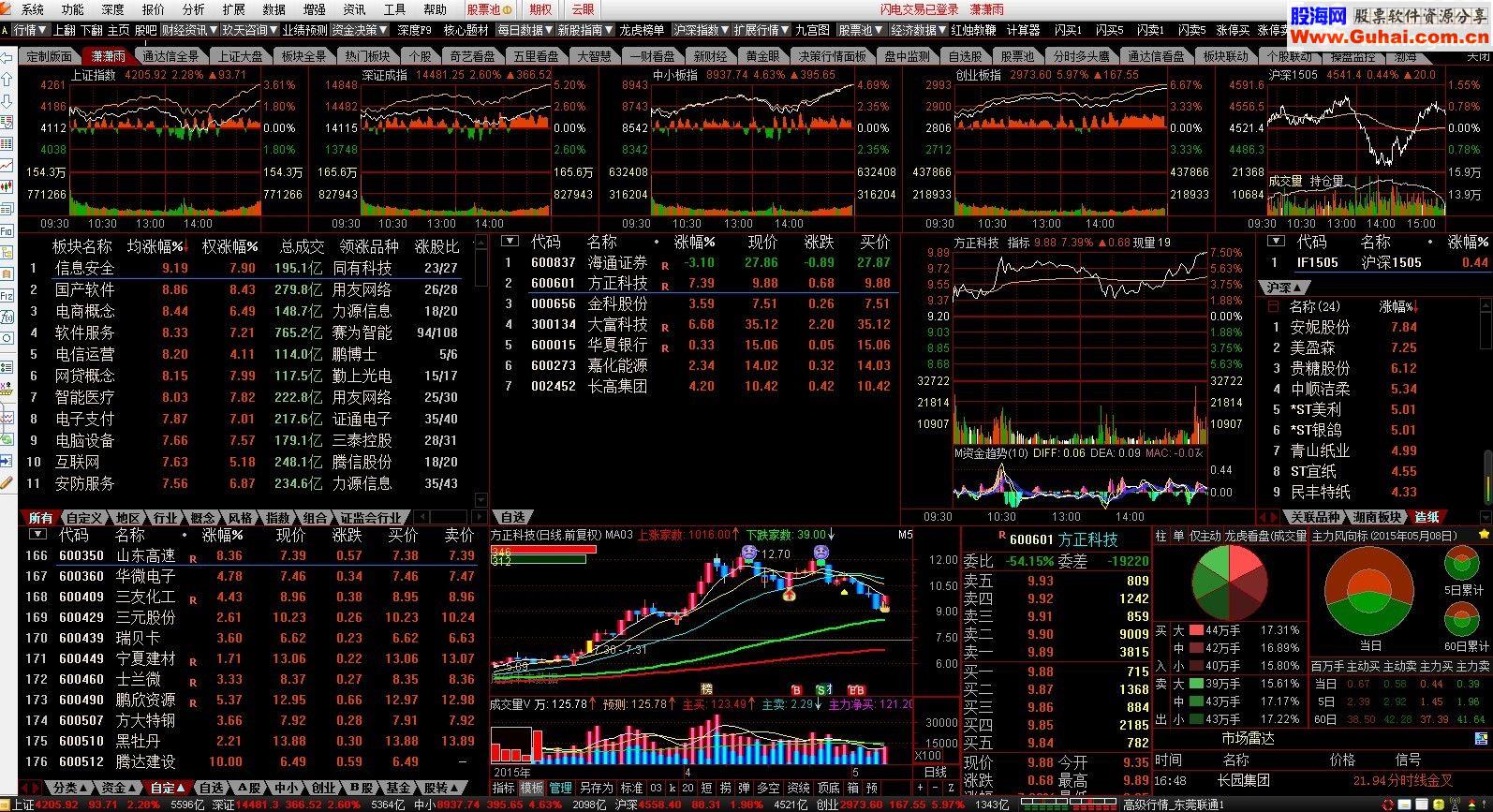Switch to the 大智慧 tab
This screenshot has height=812, width=1493.
tap(594, 56)
